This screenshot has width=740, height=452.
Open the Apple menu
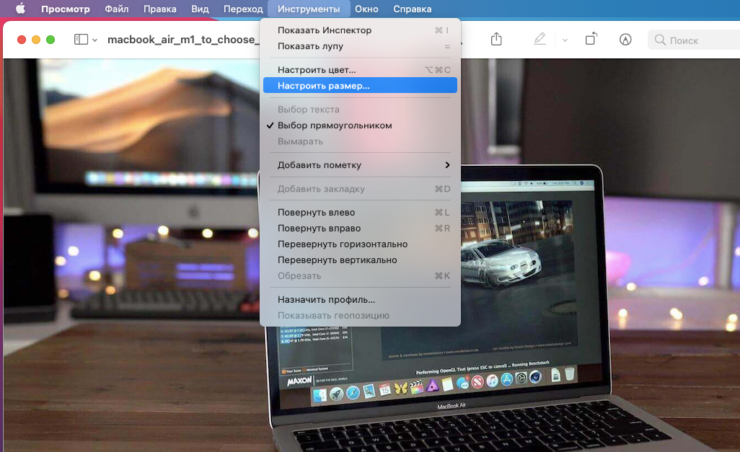click(x=18, y=9)
